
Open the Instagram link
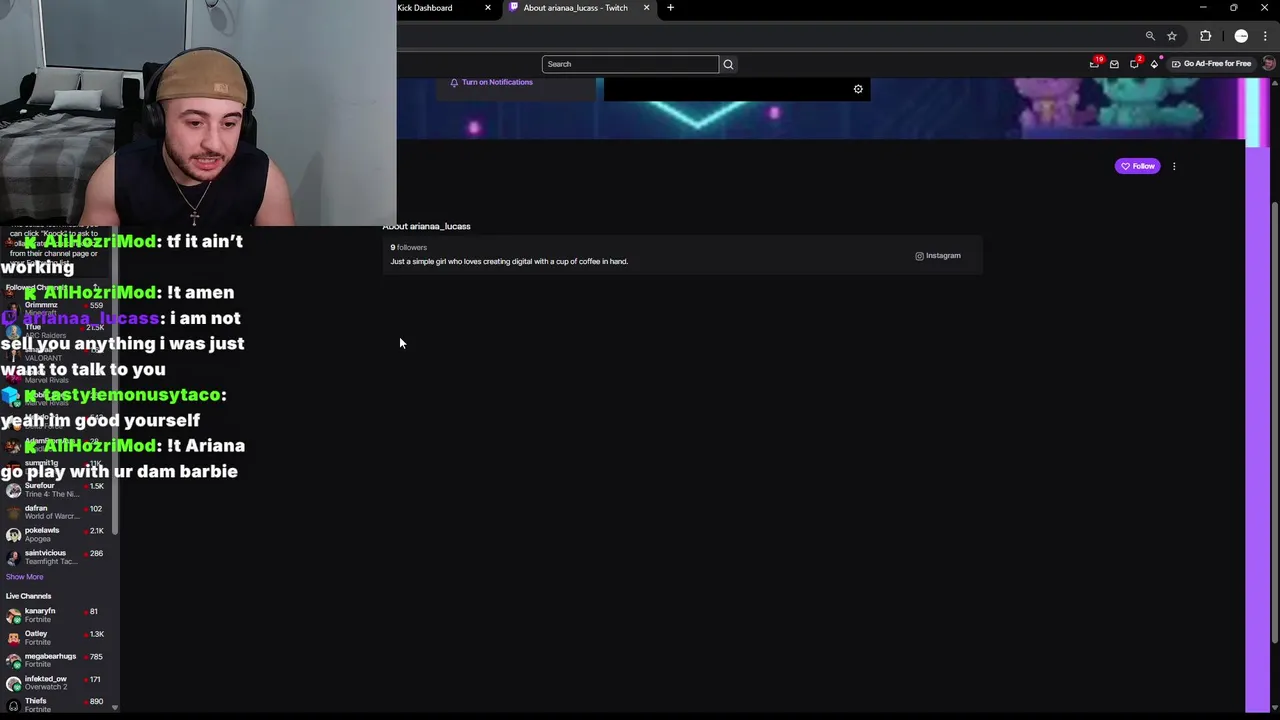(938, 256)
